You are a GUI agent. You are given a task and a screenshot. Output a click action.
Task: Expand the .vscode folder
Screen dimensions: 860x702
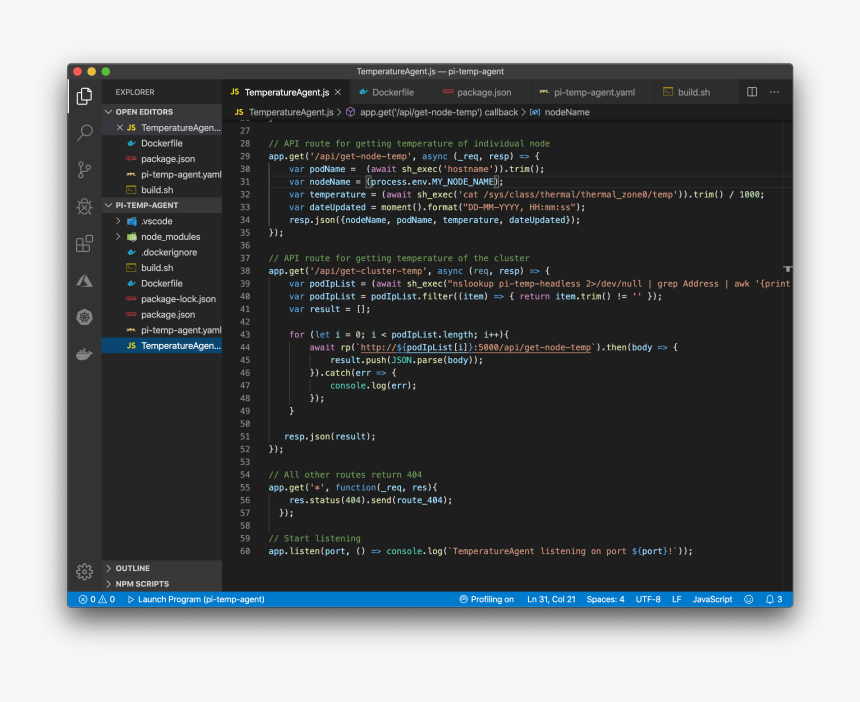(162, 221)
